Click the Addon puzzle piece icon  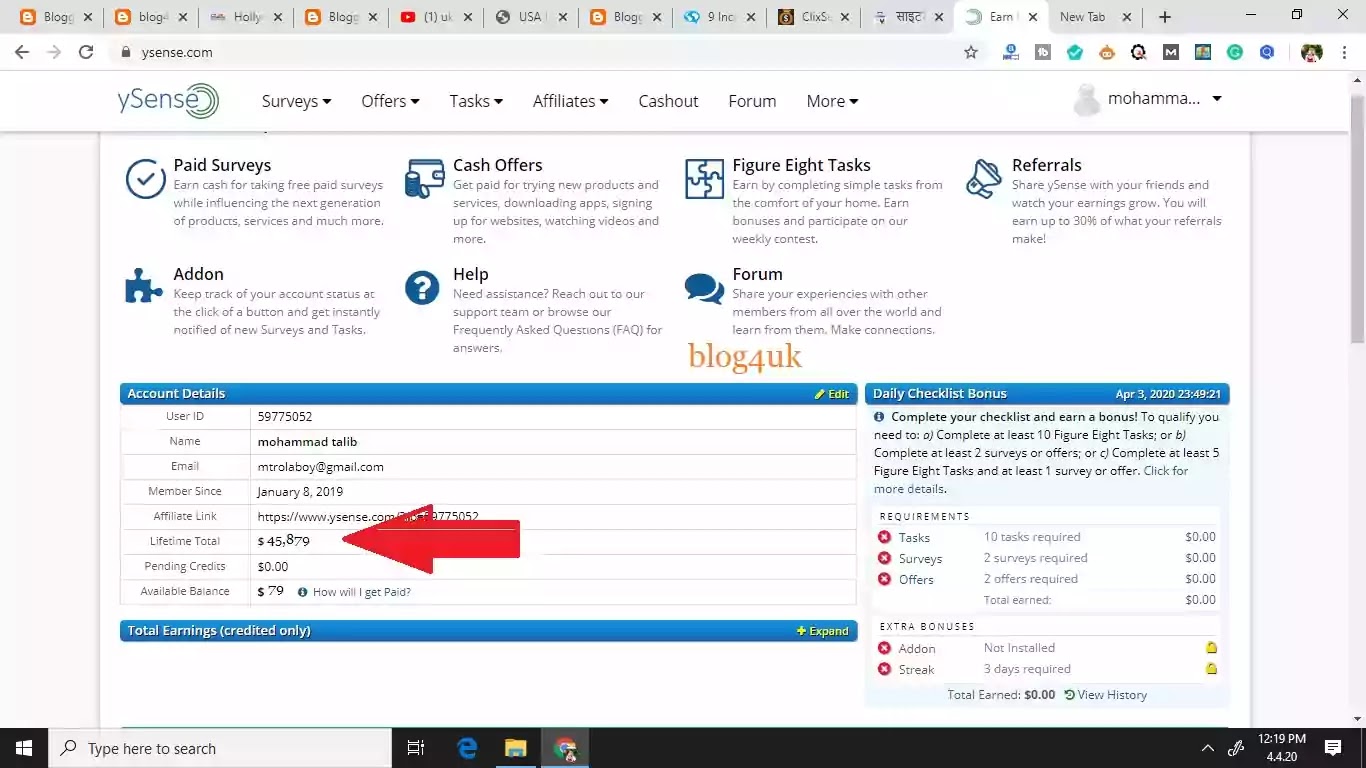pyautogui.click(x=144, y=286)
